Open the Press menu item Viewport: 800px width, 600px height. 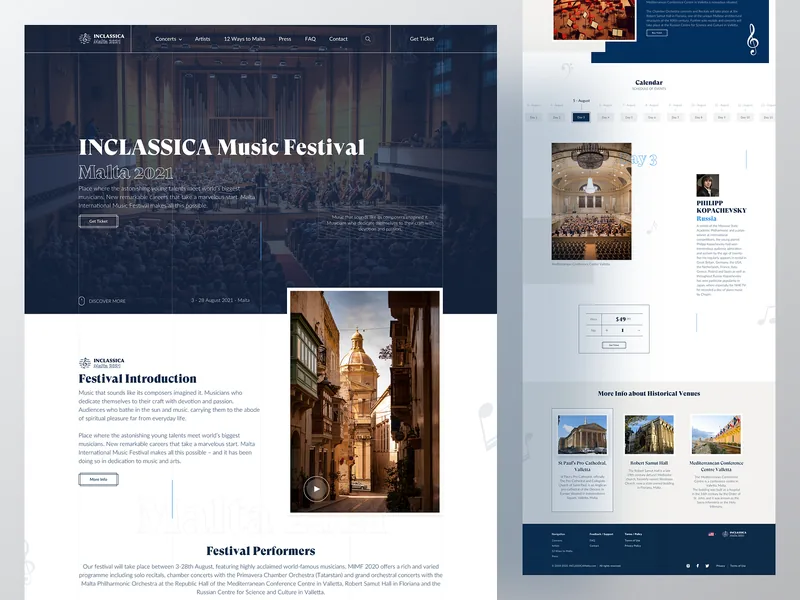(285, 39)
